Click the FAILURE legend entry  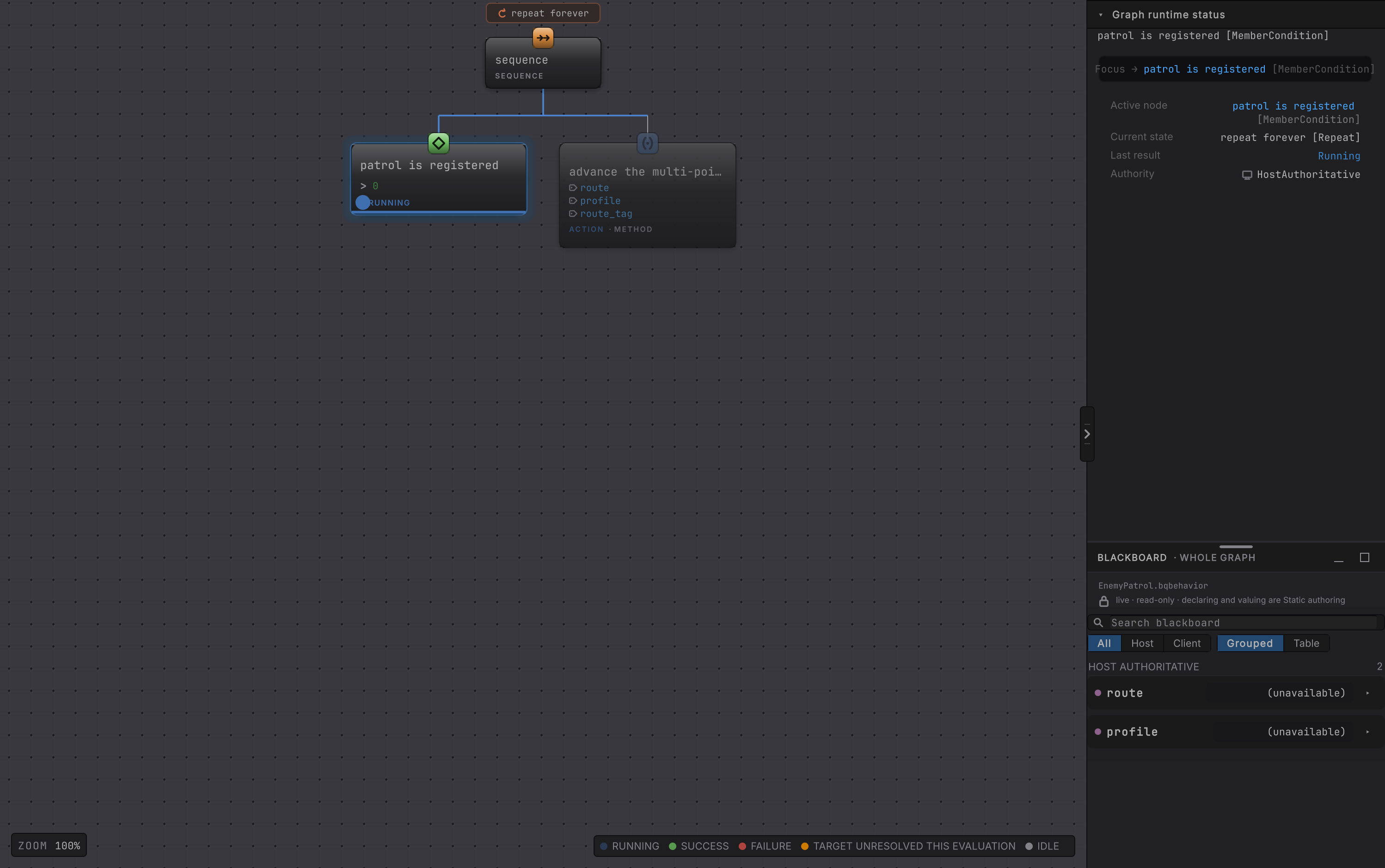[764, 846]
